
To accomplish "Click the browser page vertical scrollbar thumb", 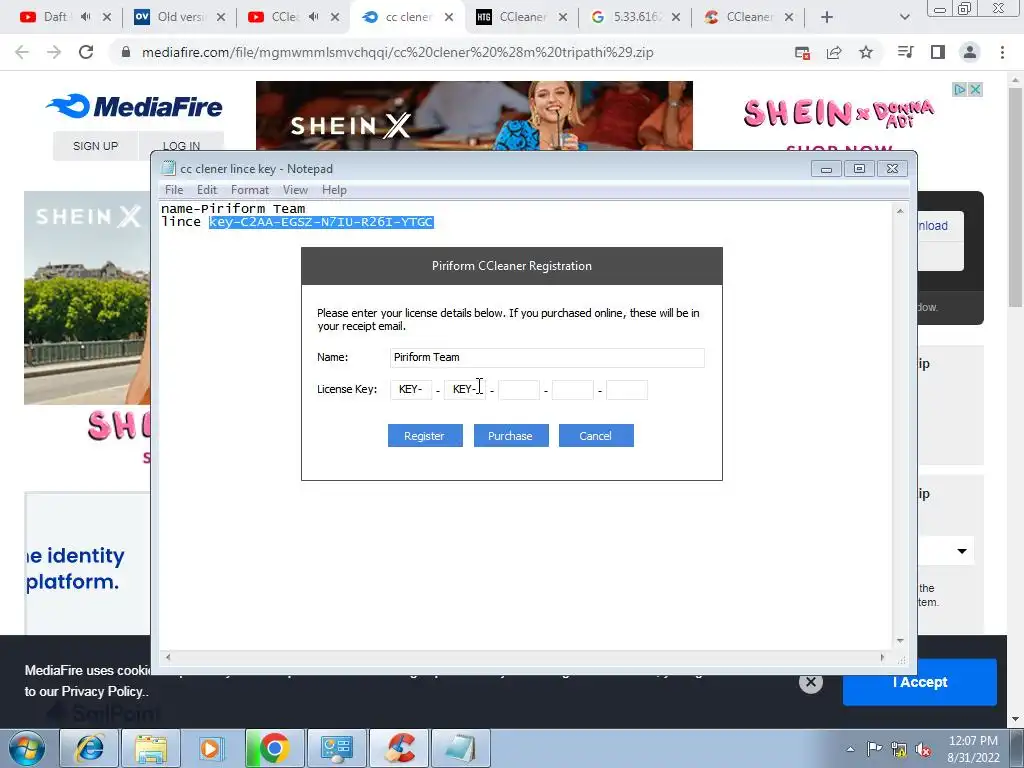I will [1016, 196].
